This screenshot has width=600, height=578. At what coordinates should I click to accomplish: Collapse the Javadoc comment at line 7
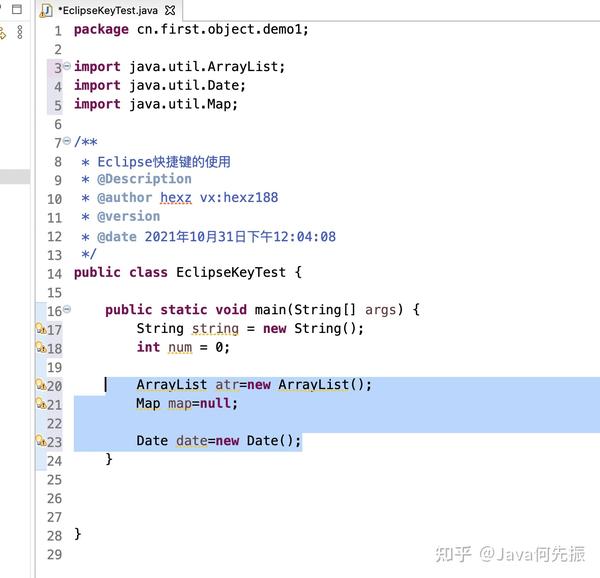[67, 141]
